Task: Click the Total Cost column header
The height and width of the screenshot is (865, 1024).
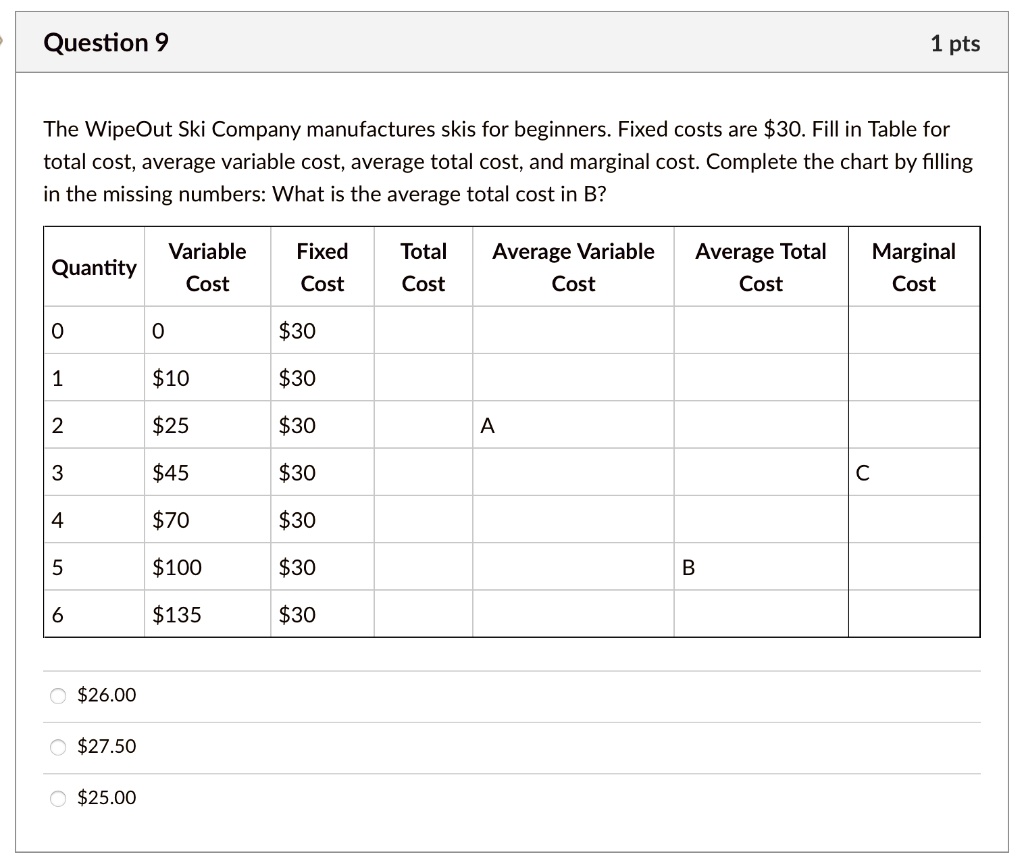Action: [x=423, y=266]
